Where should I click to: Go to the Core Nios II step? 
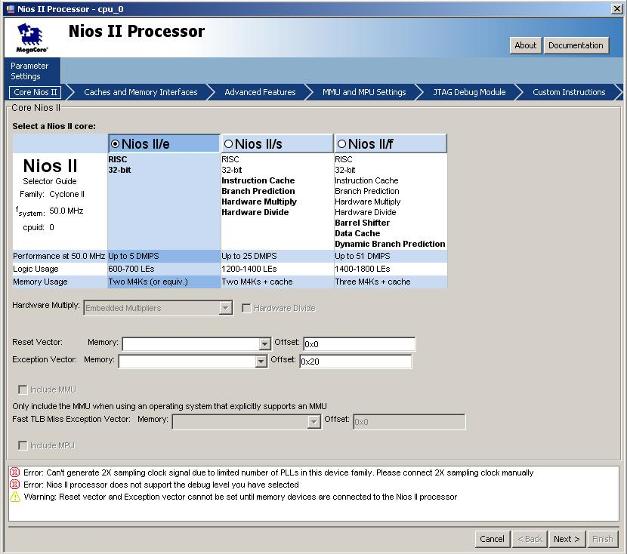click(x=35, y=92)
